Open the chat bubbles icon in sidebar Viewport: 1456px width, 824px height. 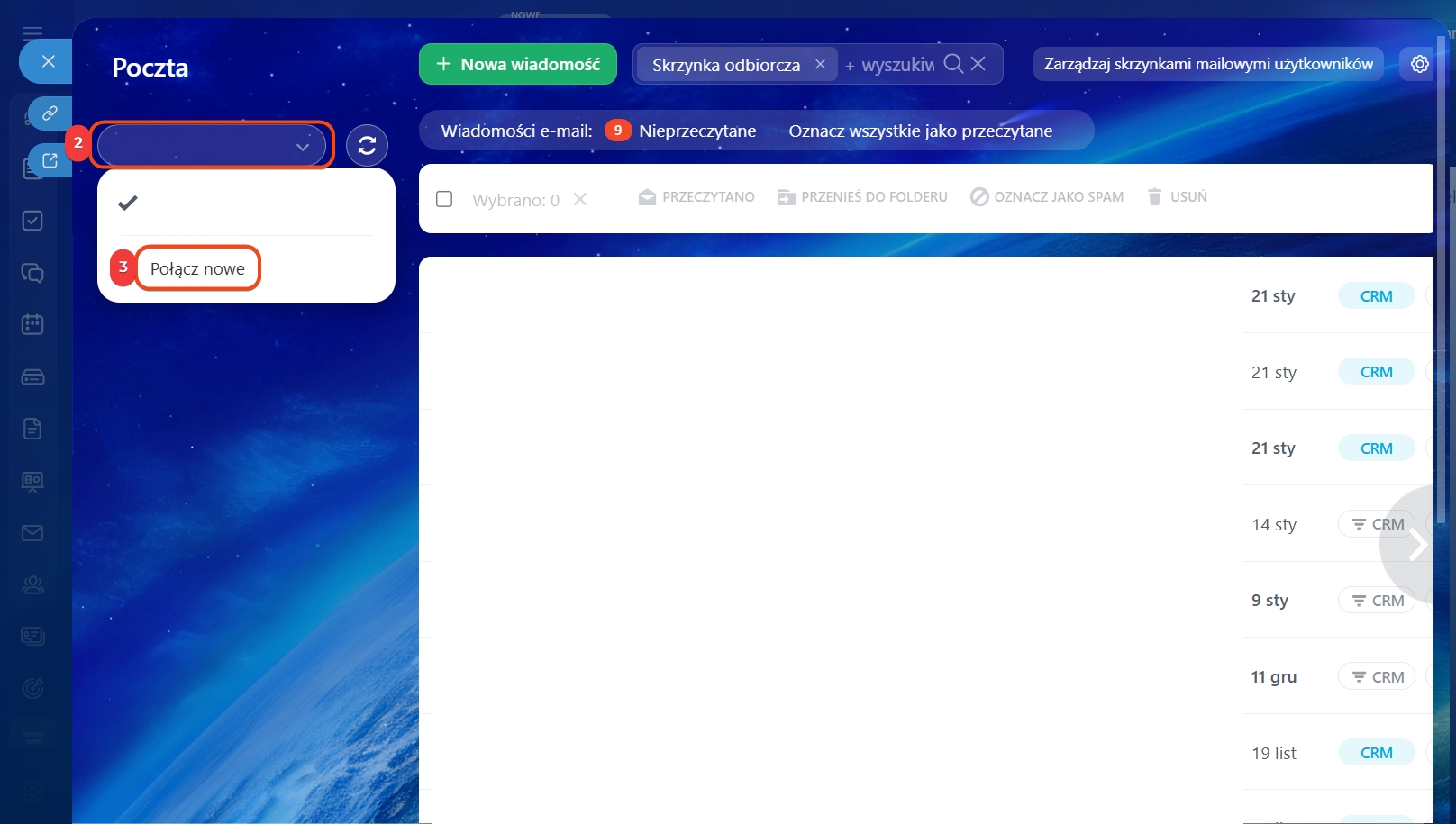(32, 273)
